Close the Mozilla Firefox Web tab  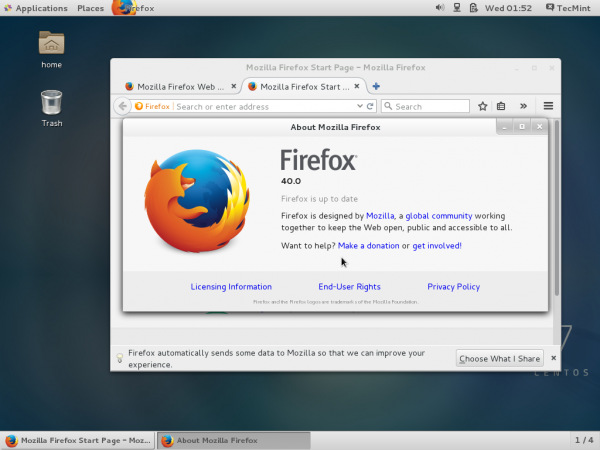point(233,86)
